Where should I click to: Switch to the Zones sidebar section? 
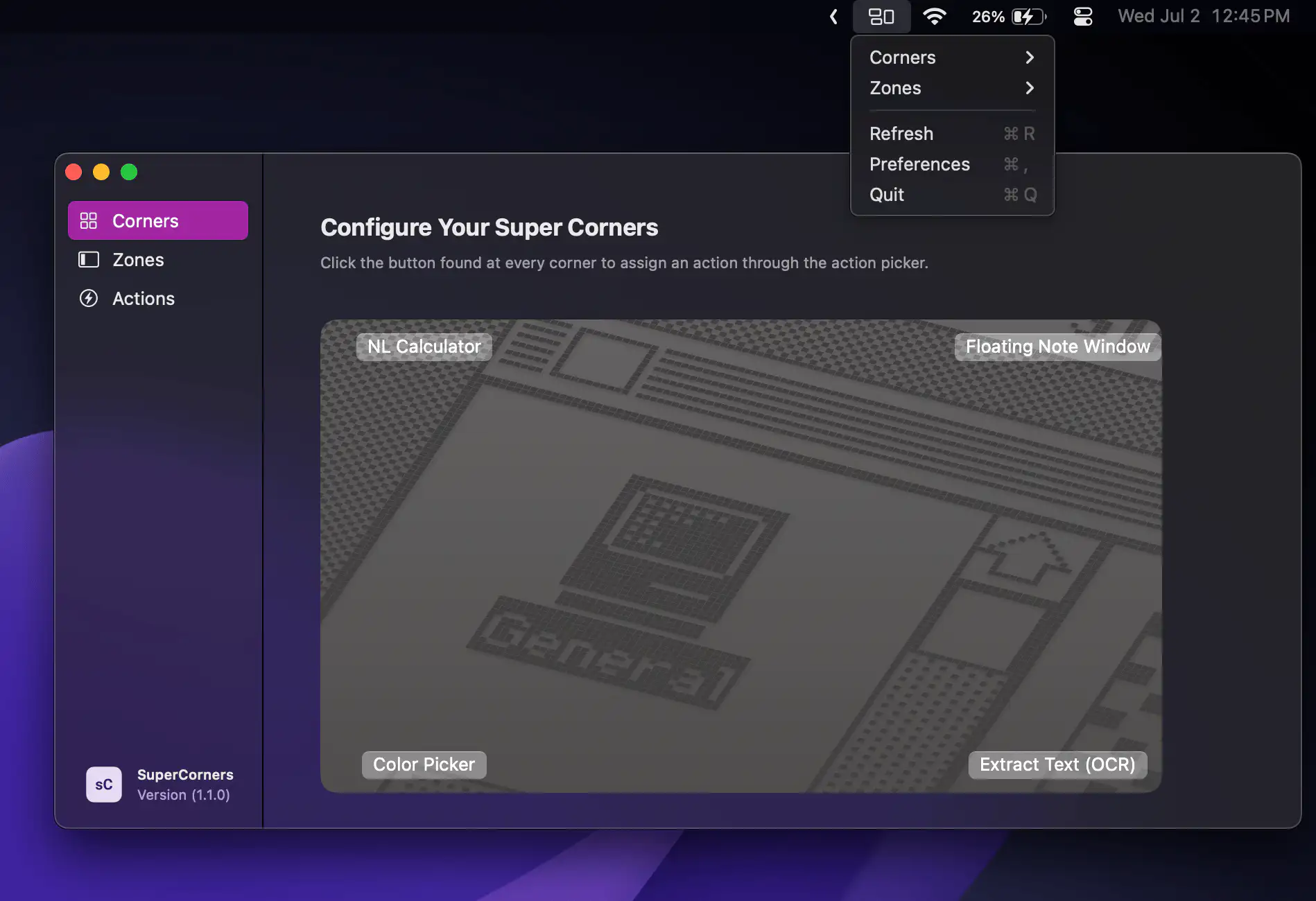tap(158, 259)
